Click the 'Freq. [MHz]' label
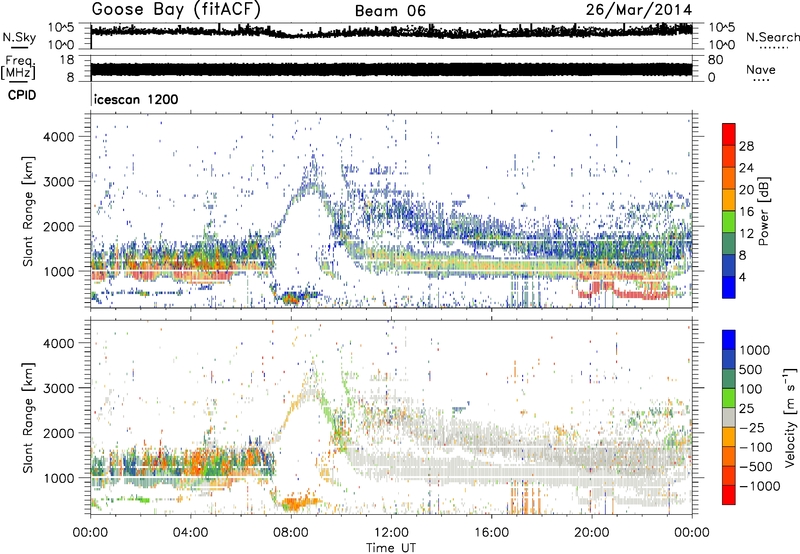Viewport: 800px width, 554px height. click(x=18, y=68)
